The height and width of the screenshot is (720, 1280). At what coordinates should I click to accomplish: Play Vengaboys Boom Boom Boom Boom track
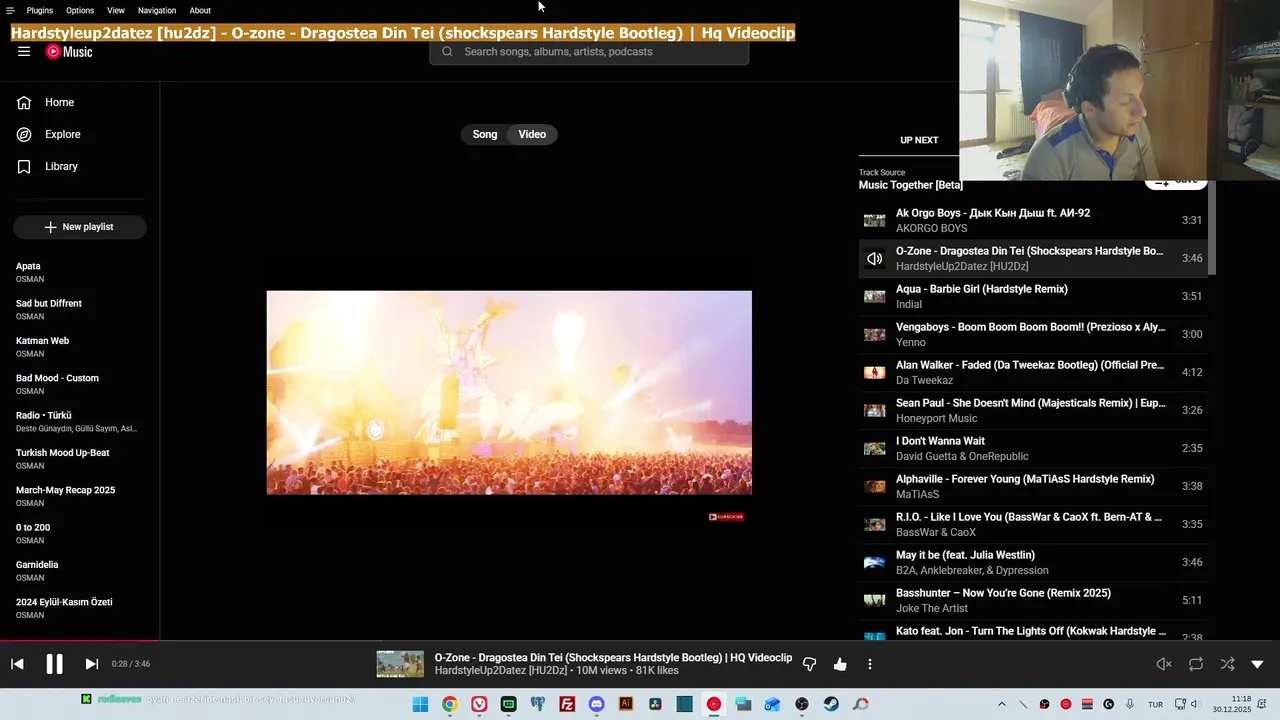(1032, 334)
